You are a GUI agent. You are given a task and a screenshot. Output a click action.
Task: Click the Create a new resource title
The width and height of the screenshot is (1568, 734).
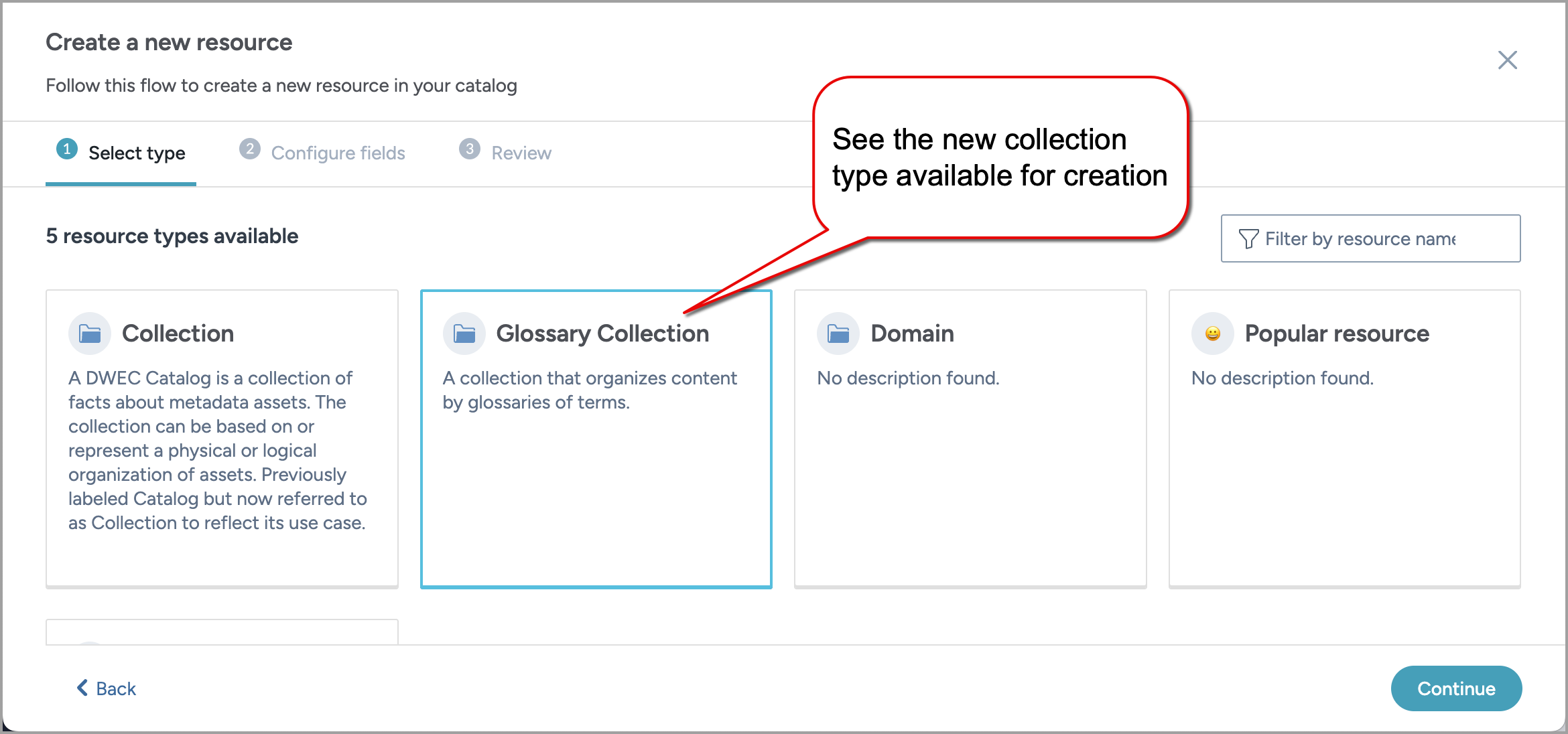tap(169, 42)
